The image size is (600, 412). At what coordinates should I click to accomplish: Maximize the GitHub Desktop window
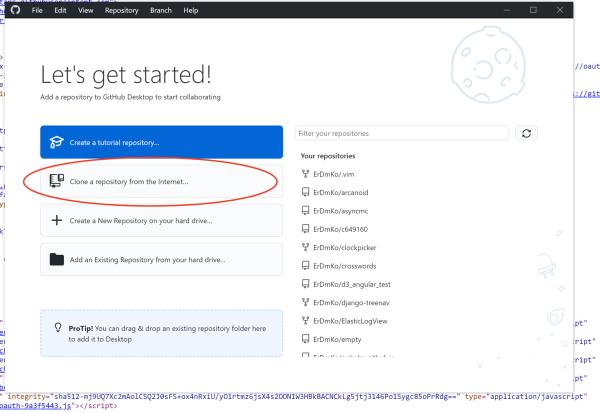pyautogui.click(x=533, y=10)
